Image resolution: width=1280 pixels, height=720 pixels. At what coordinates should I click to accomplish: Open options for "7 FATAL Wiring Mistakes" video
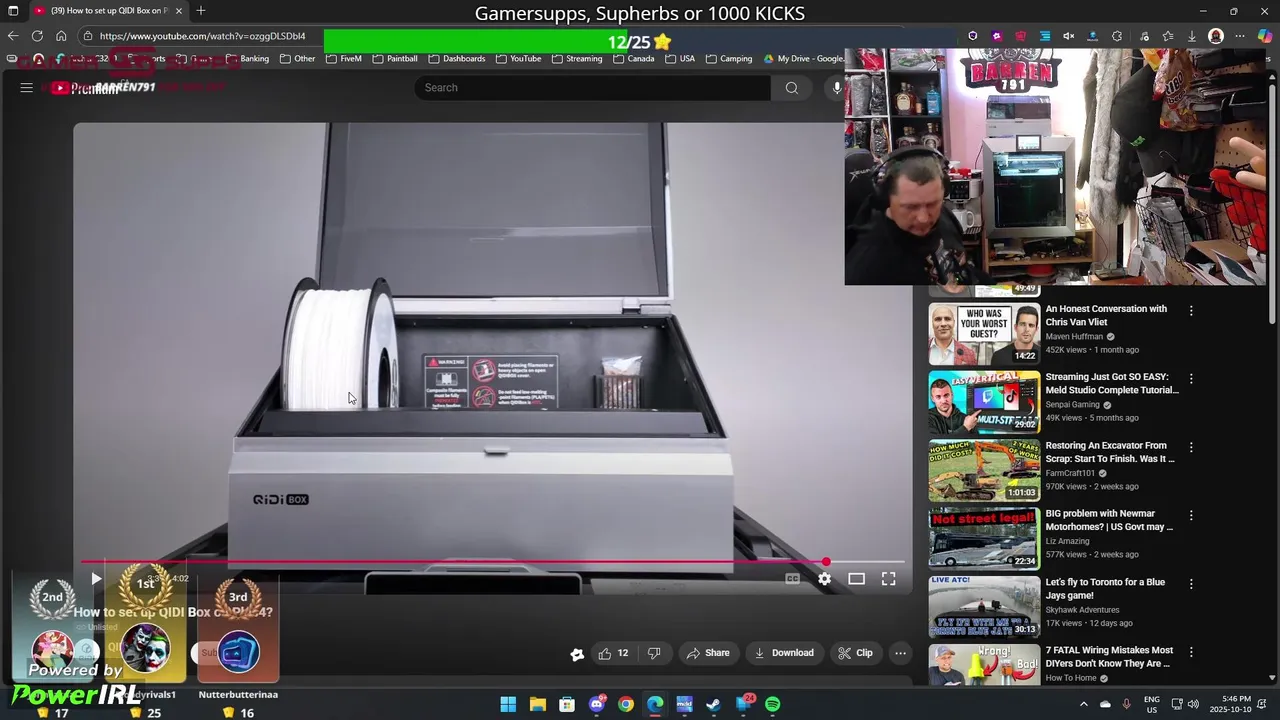(x=1191, y=651)
